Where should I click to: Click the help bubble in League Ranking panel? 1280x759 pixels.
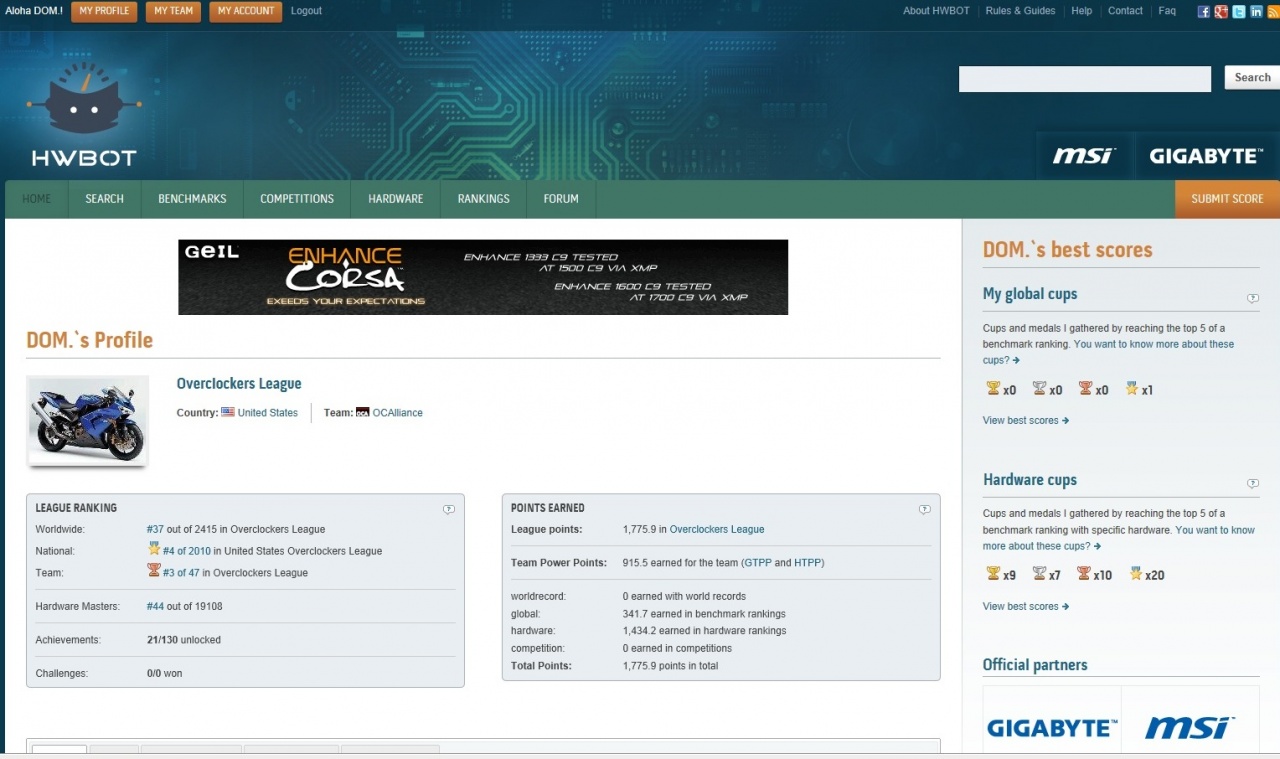tap(449, 509)
